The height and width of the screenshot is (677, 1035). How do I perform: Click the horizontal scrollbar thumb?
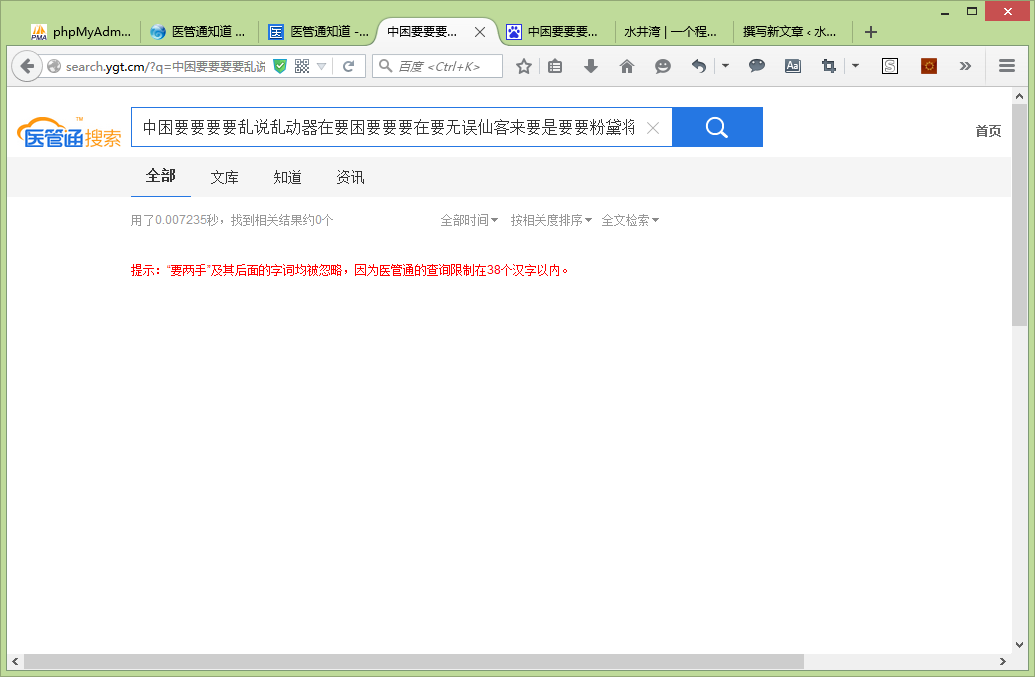(414, 661)
